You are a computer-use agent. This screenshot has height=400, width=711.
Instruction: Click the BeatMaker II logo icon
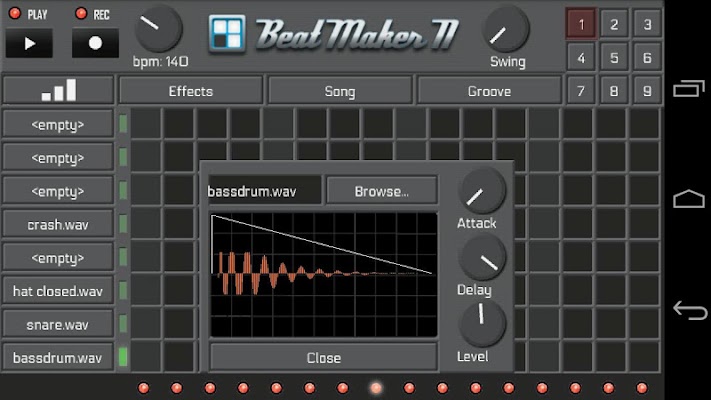click(227, 34)
